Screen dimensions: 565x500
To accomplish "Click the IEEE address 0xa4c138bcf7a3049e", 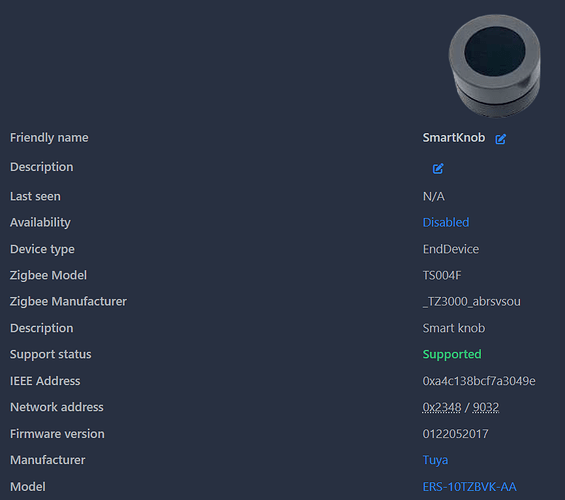I will pyautogui.click(x=479, y=381).
